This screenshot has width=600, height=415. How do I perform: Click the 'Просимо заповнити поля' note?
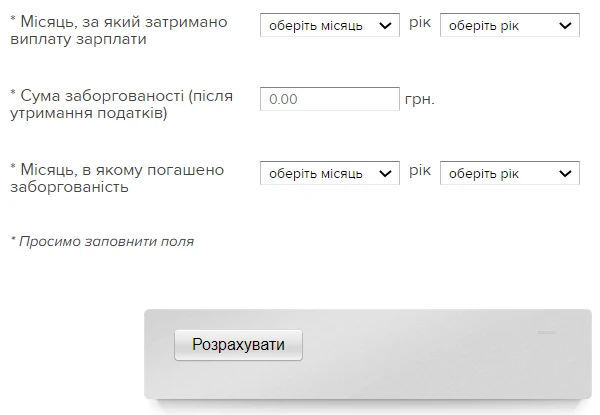pyautogui.click(x=102, y=241)
